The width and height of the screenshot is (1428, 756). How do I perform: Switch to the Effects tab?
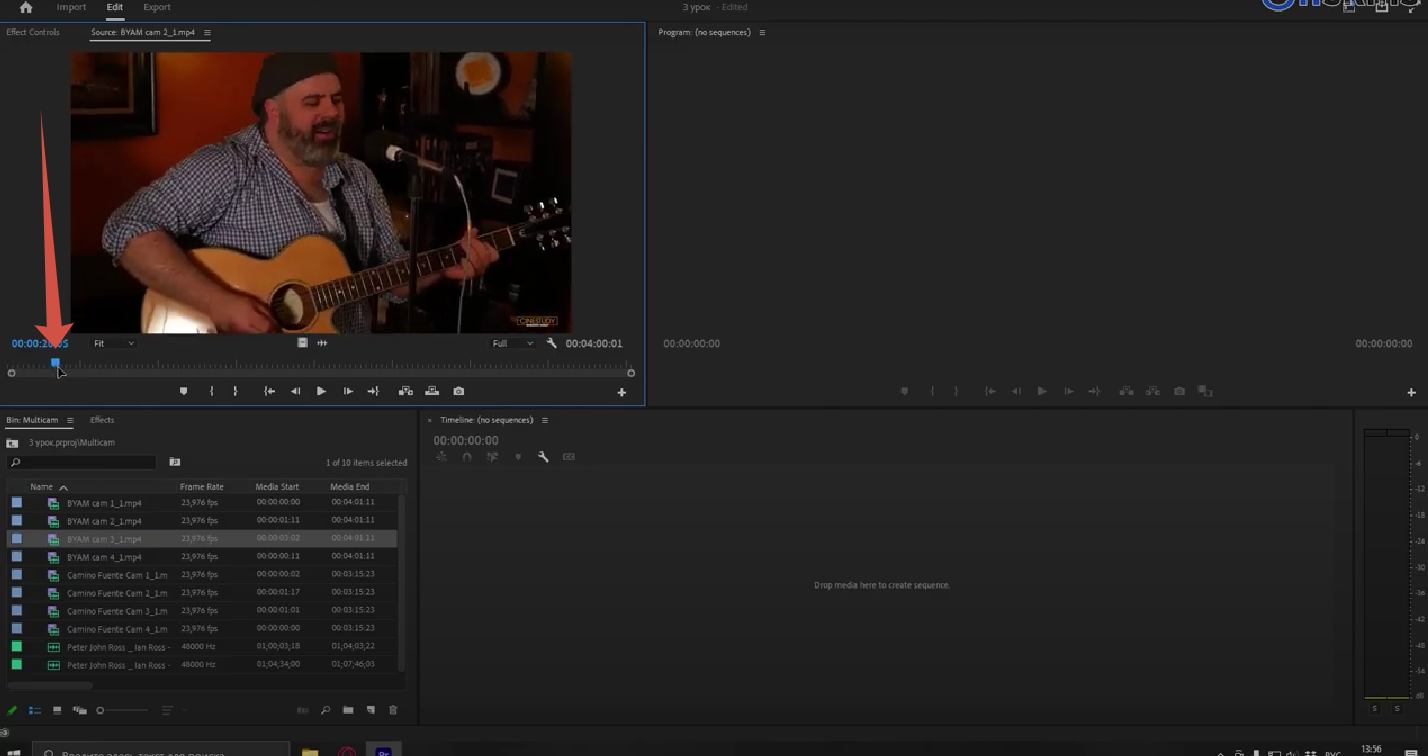tap(102, 420)
